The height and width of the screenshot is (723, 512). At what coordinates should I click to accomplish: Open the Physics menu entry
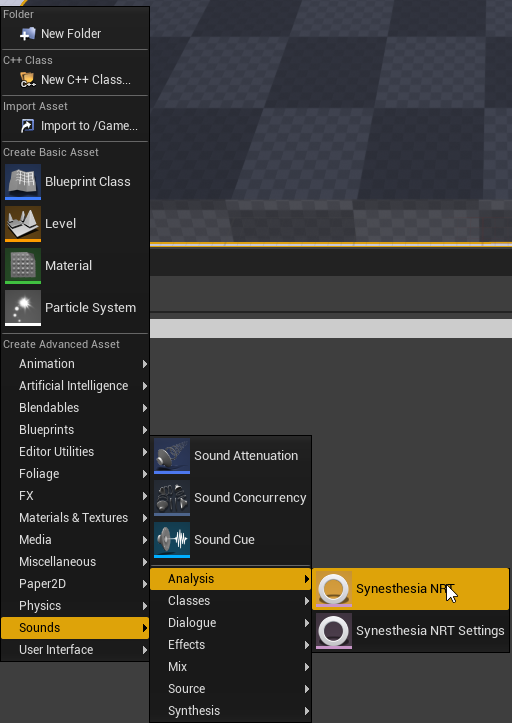(75, 606)
